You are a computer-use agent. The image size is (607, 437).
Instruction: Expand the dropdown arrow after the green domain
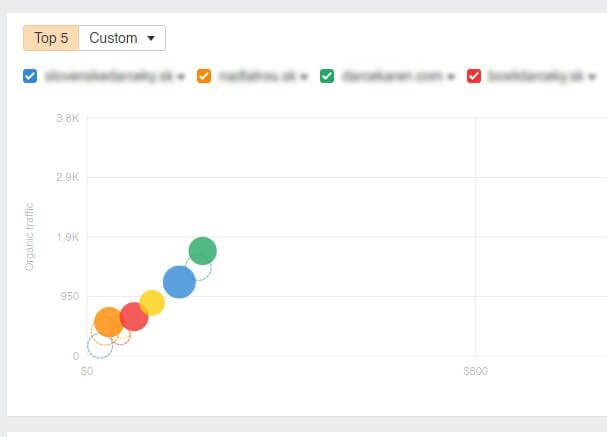pos(451,77)
